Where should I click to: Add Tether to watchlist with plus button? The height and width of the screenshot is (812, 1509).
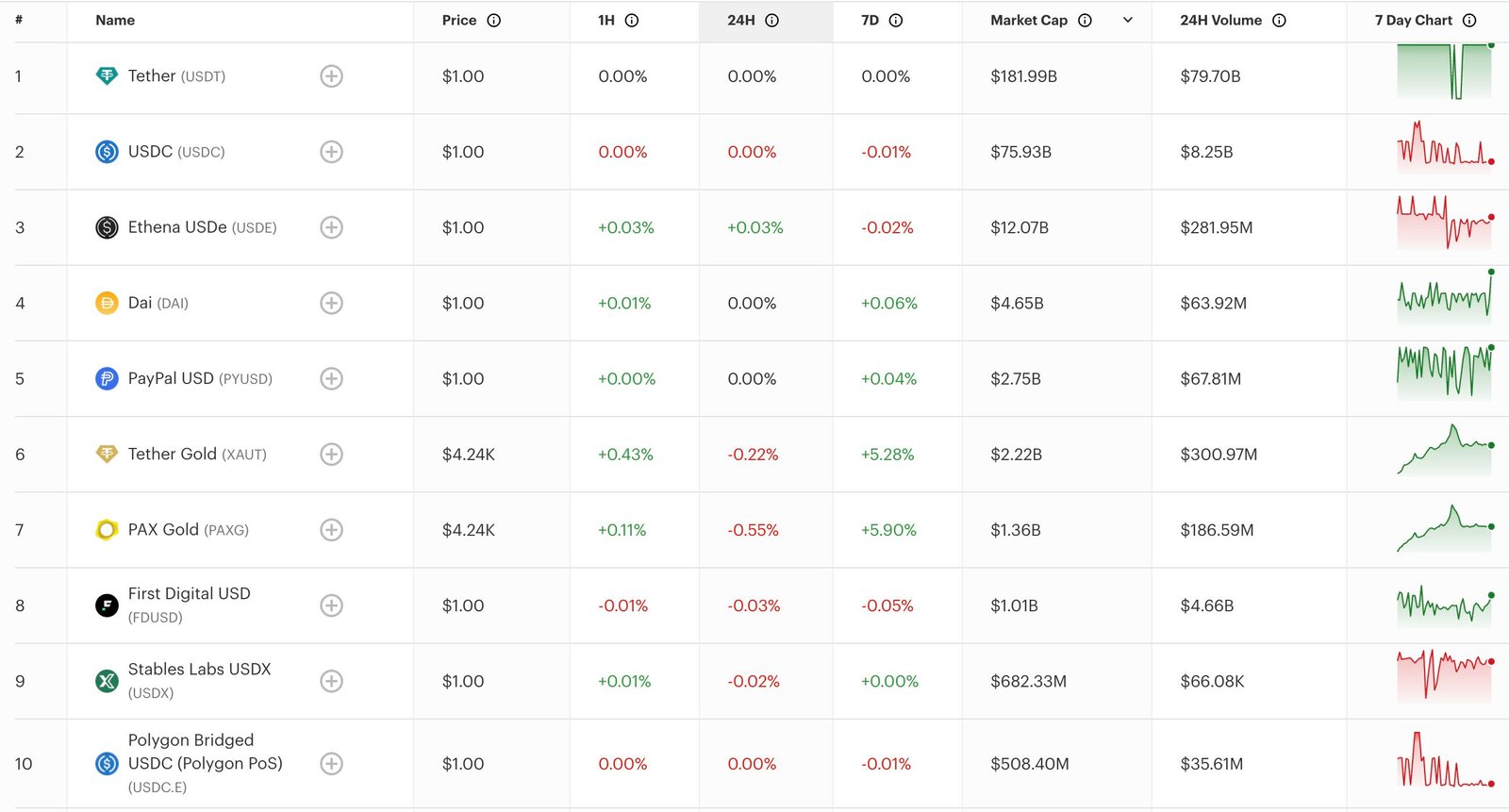point(331,76)
